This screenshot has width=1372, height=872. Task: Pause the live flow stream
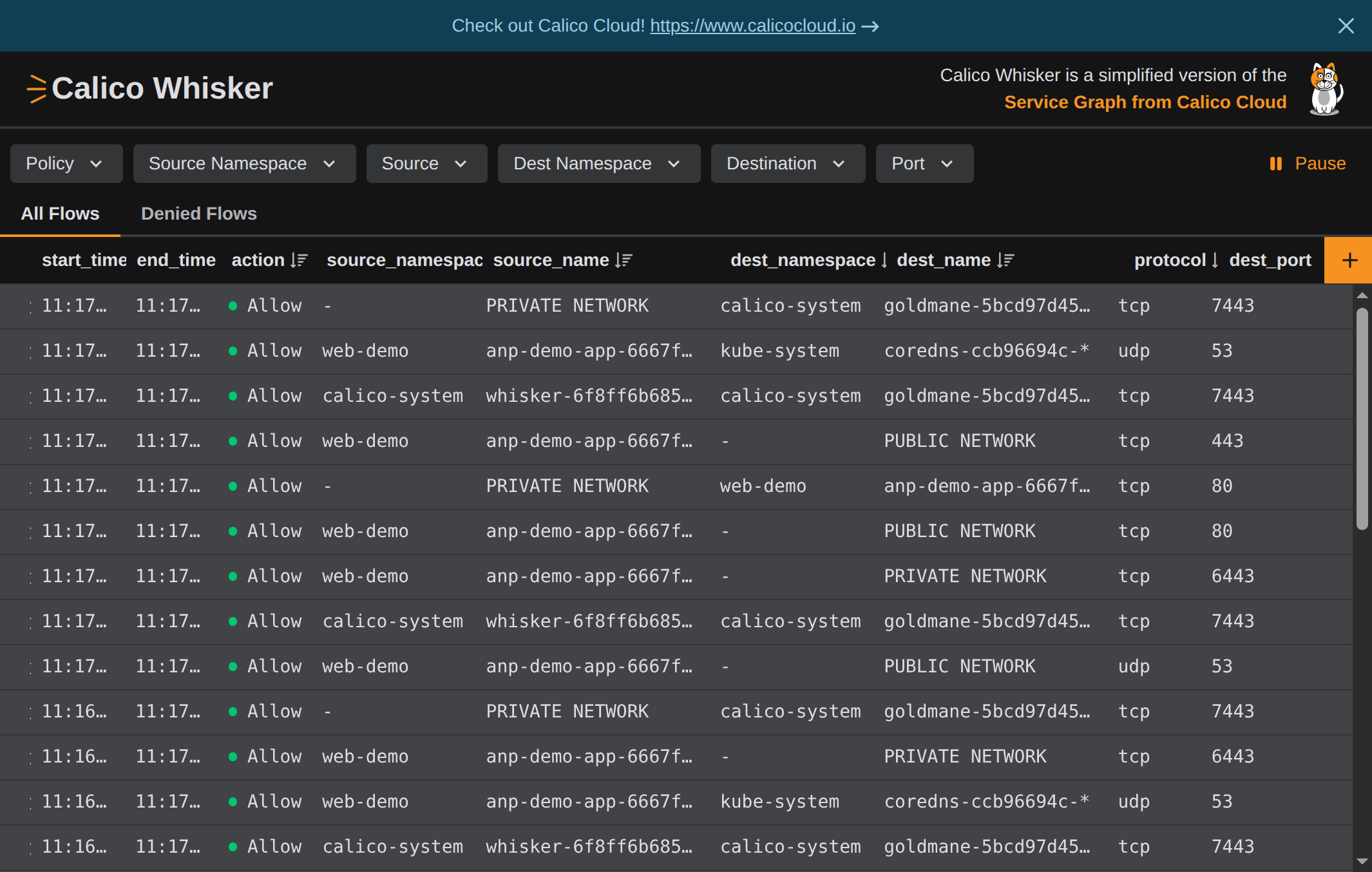click(x=1307, y=164)
